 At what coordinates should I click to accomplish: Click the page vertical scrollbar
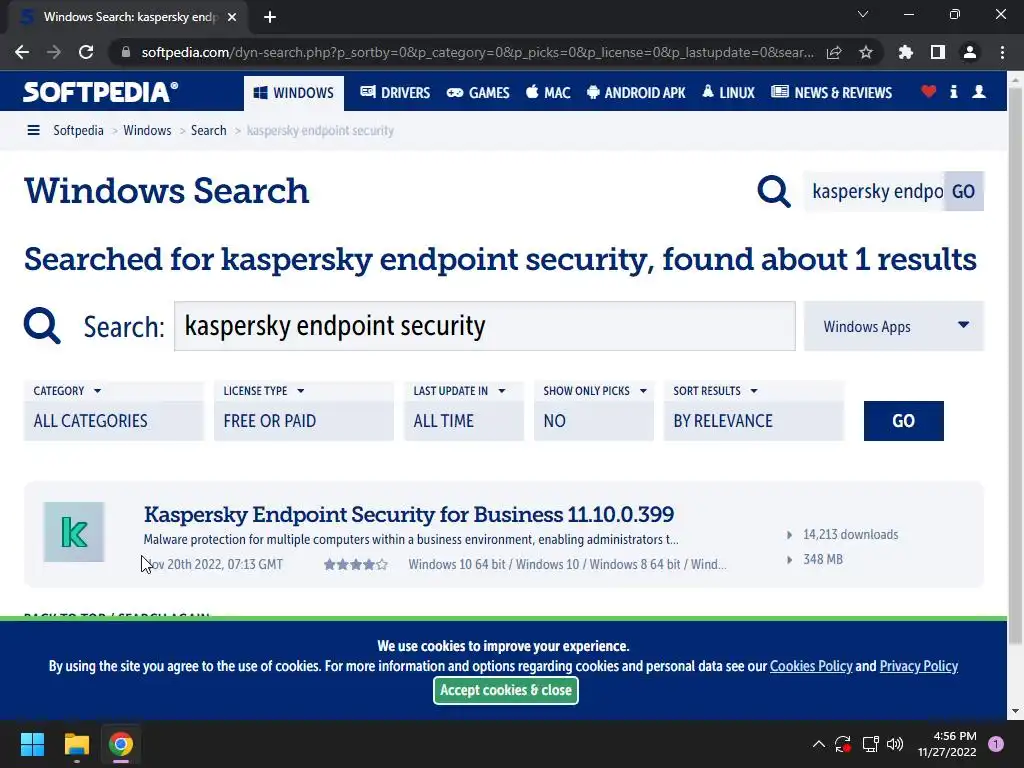(x=1015, y=366)
